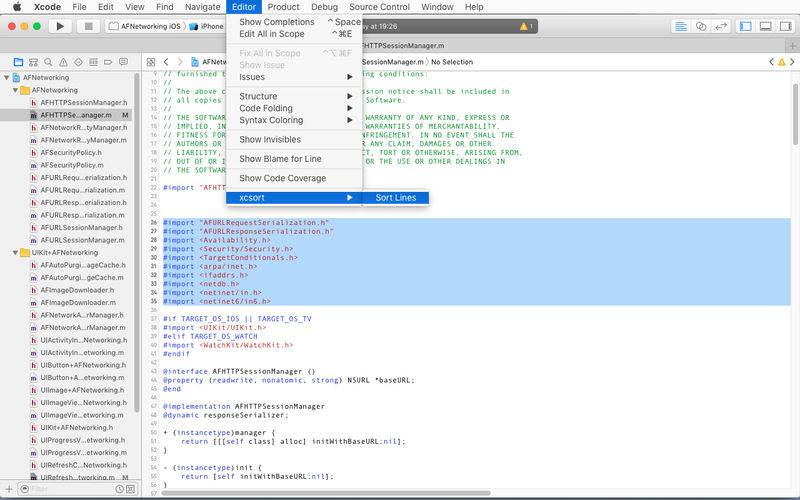800x500 pixels.
Task: Open the Product menu
Action: point(283,7)
